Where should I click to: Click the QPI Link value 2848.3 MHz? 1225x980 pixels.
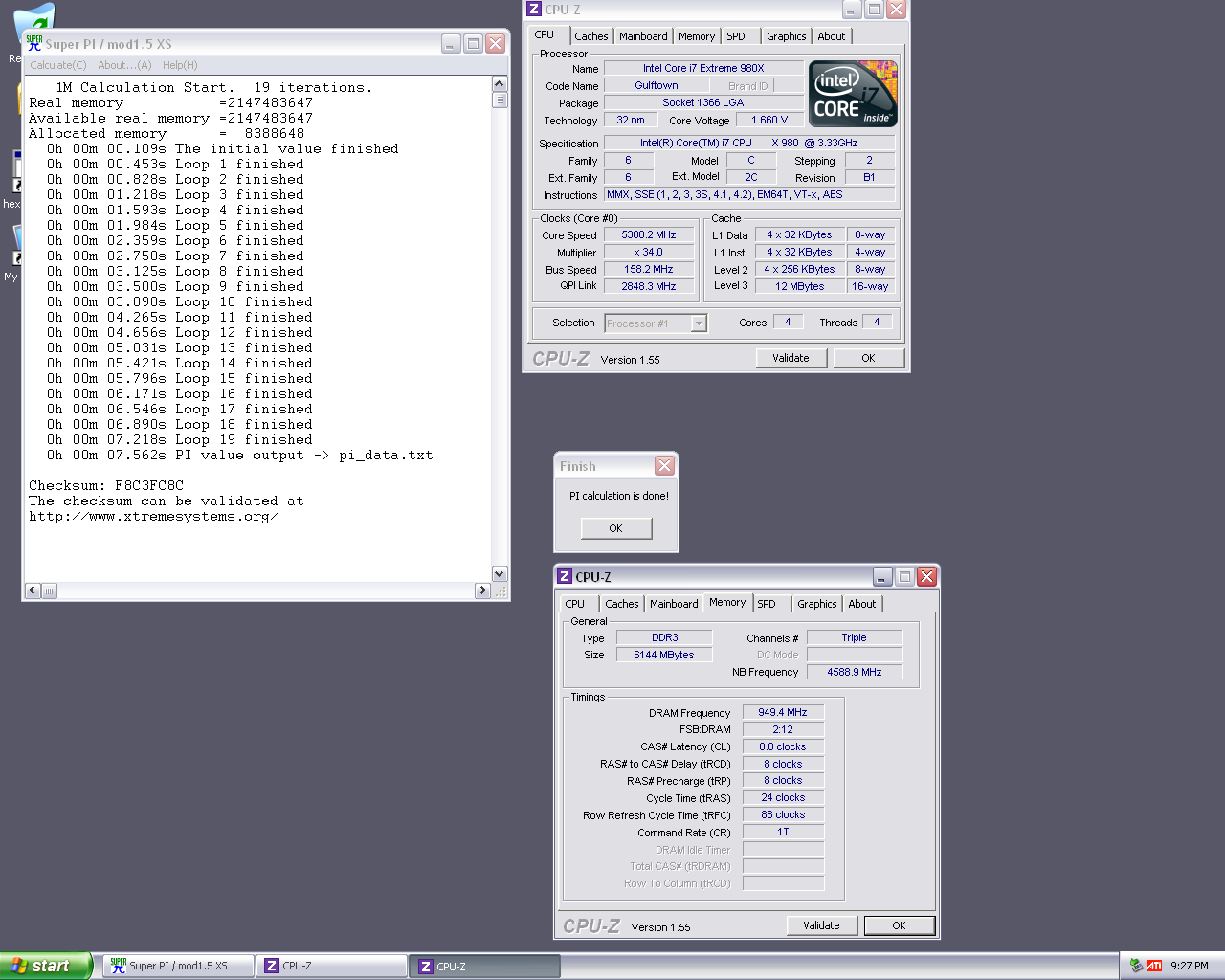click(x=649, y=286)
